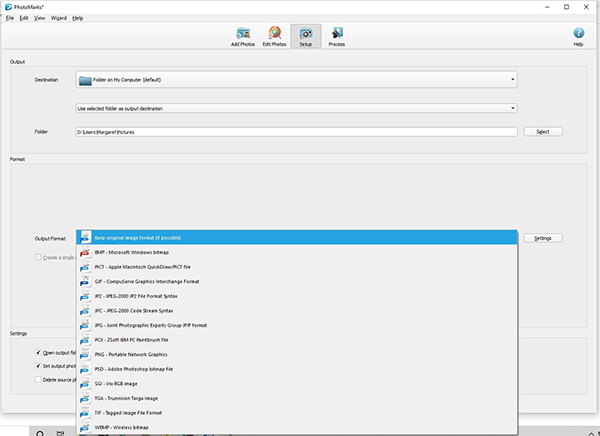Screen dimensions: 600x436
Task: Choose WBMP - Wireless bitmap
Action: coord(297,427)
